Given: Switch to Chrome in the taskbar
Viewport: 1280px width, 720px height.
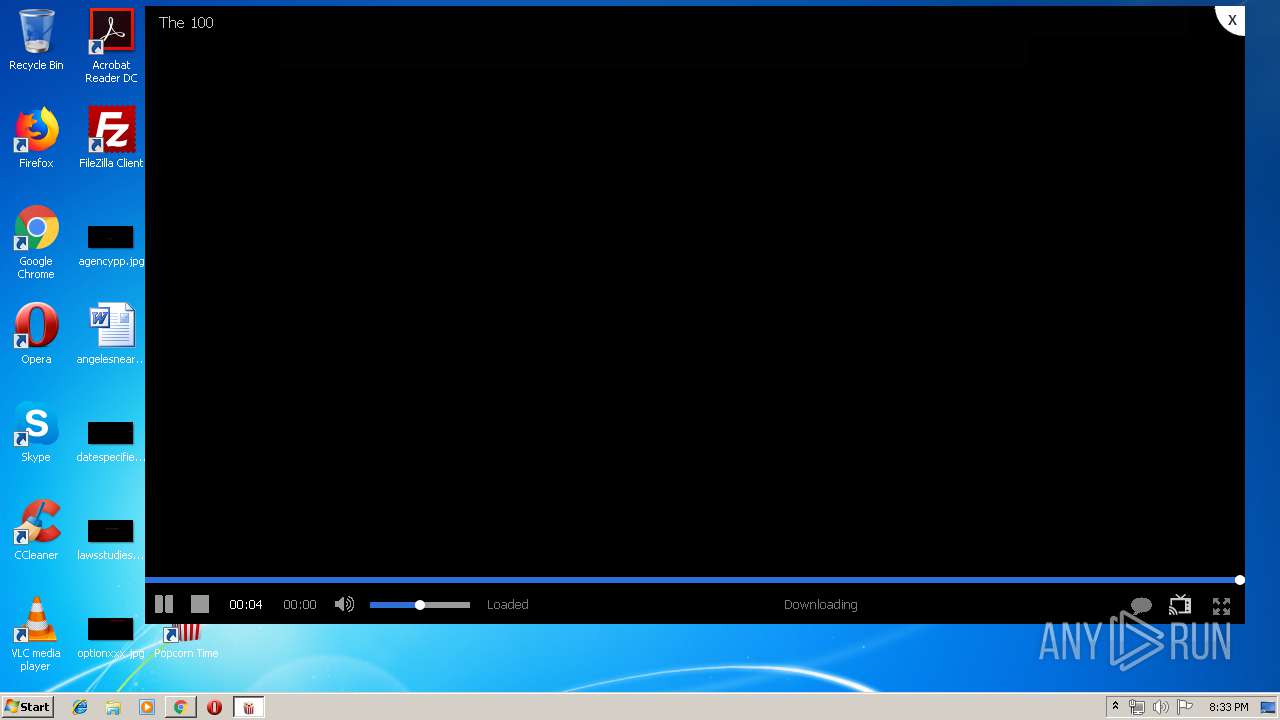Looking at the screenshot, I should 180,707.
